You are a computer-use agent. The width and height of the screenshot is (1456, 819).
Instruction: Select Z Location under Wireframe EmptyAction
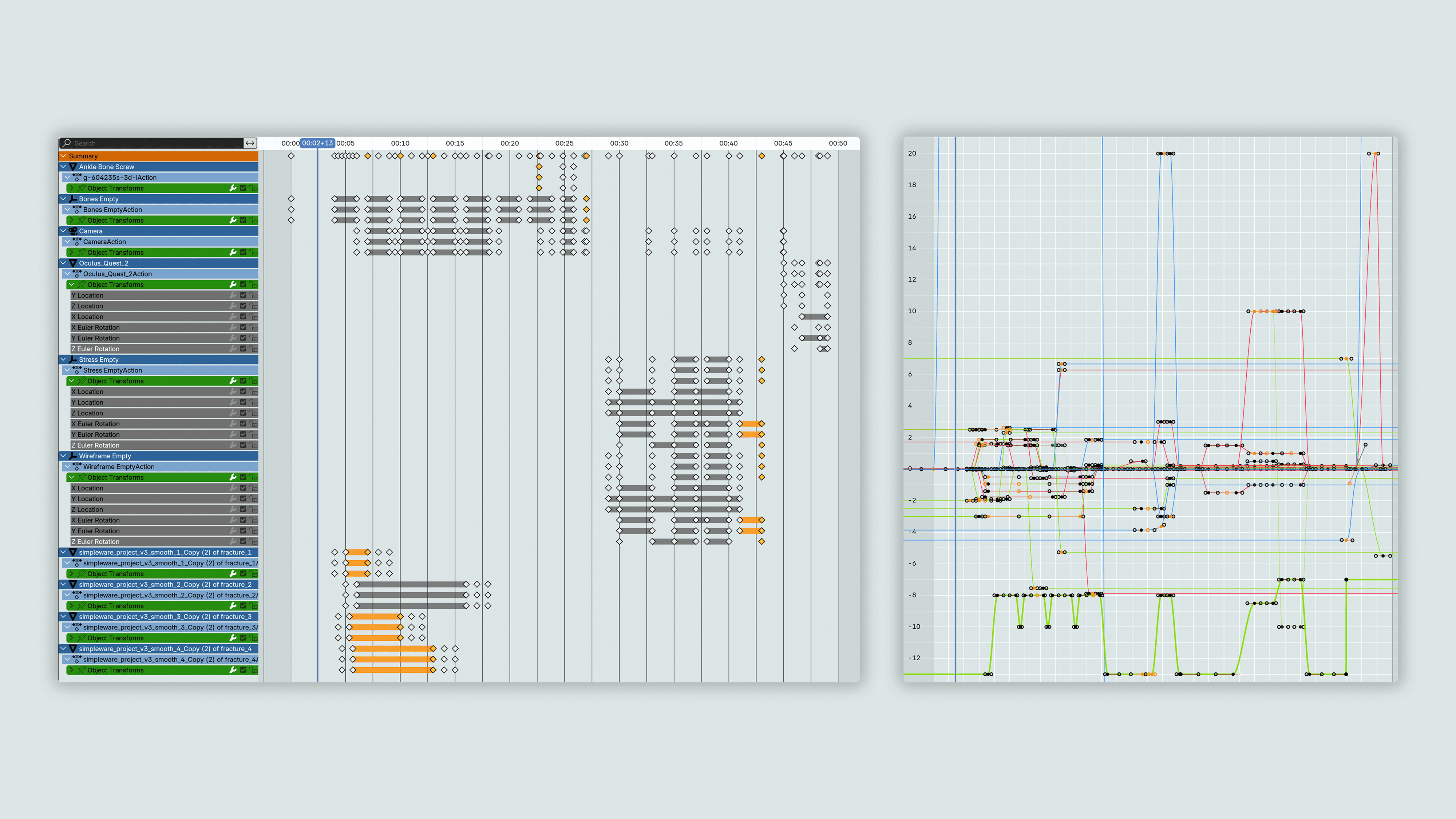(164, 509)
